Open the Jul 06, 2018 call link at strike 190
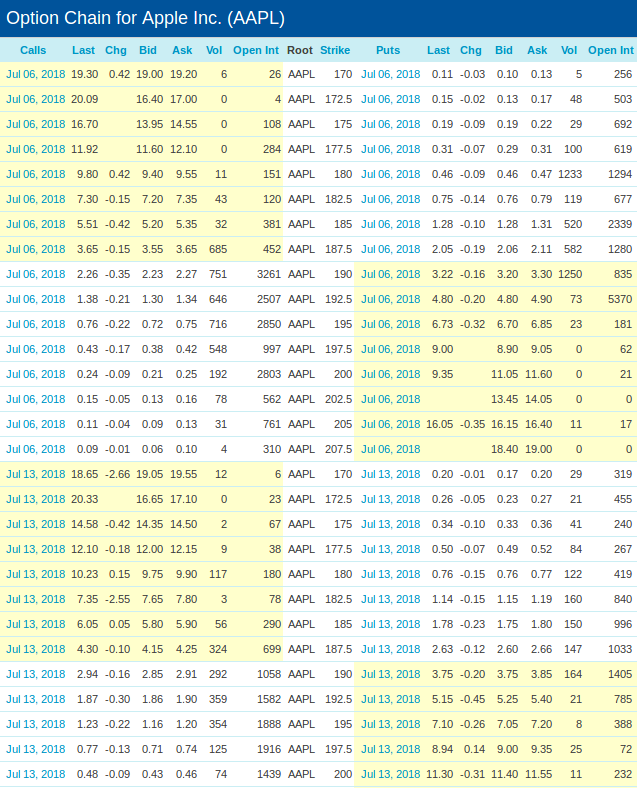The height and width of the screenshot is (788, 637). pos(36,274)
